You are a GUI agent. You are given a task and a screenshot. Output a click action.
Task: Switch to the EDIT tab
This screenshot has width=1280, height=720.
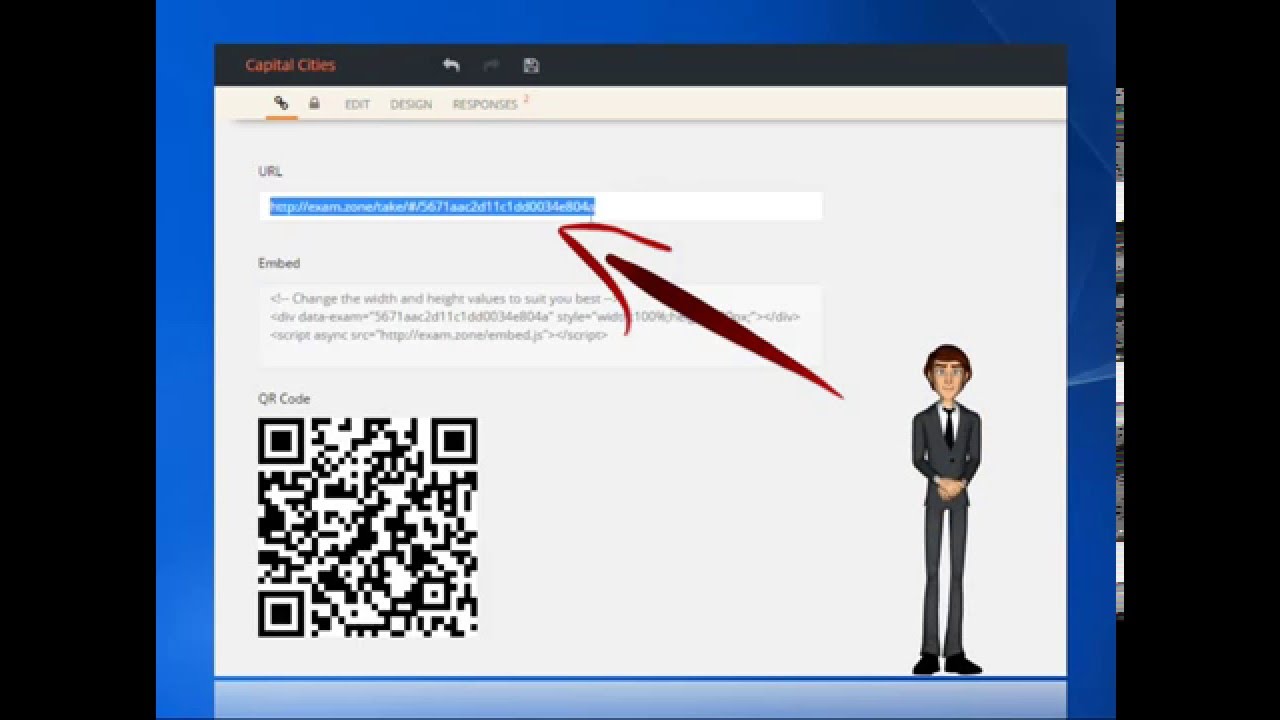tap(357, 104)
